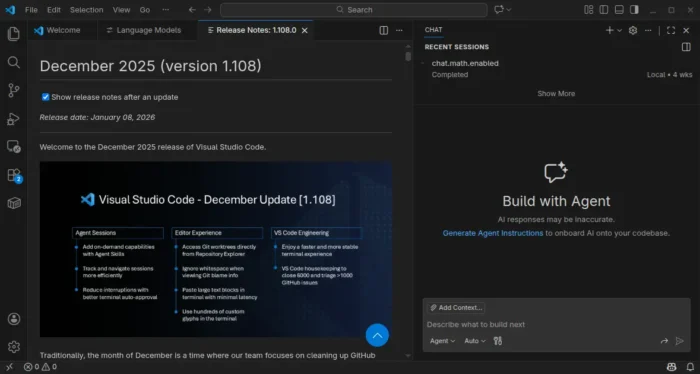The width and height of the screenshot is (700, 374).
Task: Send the chat message arrow
Action: [x=679, y=341]
